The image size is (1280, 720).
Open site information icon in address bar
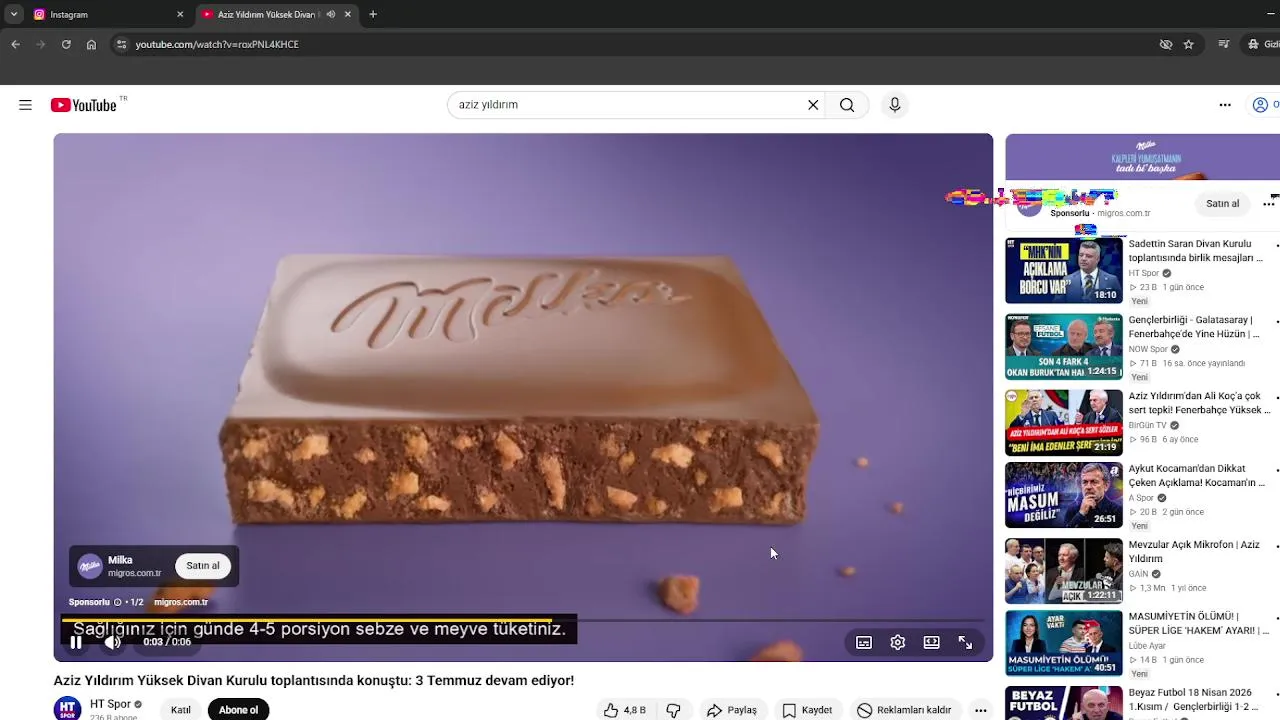pos(121,44)
